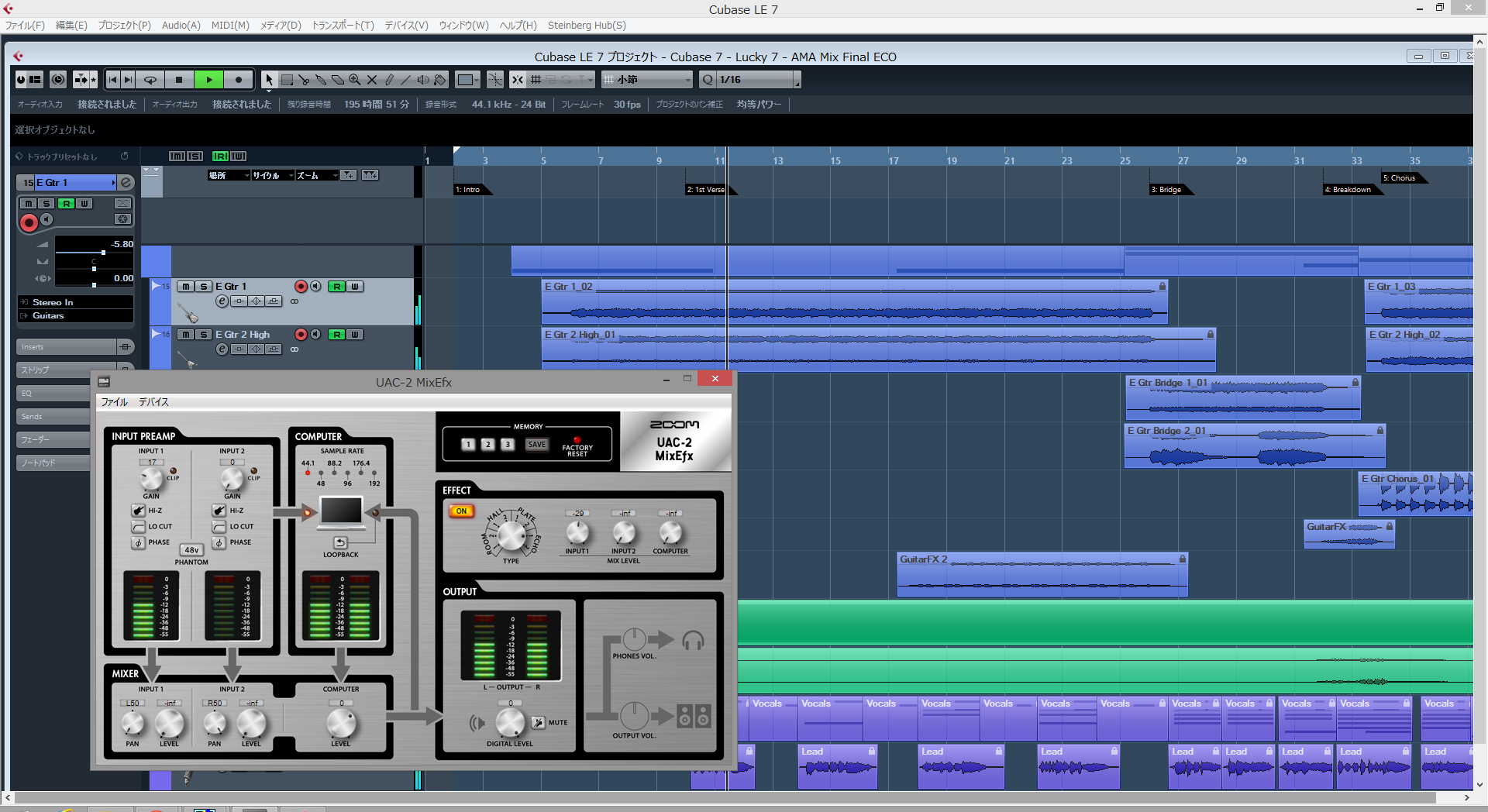Open the MIDI(M) menu
Viewport: 1488px width, 812px height.
tap(230, 26)
